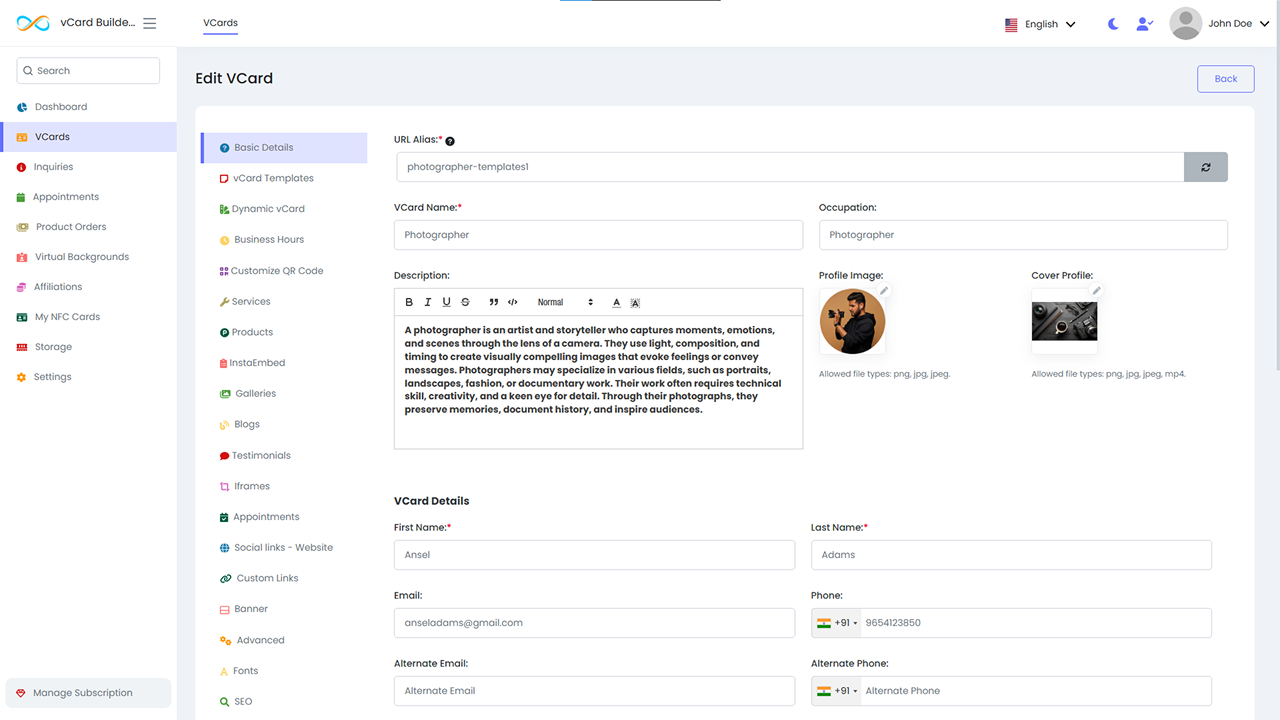Click the URL Alias help question icon

(450, 141)
